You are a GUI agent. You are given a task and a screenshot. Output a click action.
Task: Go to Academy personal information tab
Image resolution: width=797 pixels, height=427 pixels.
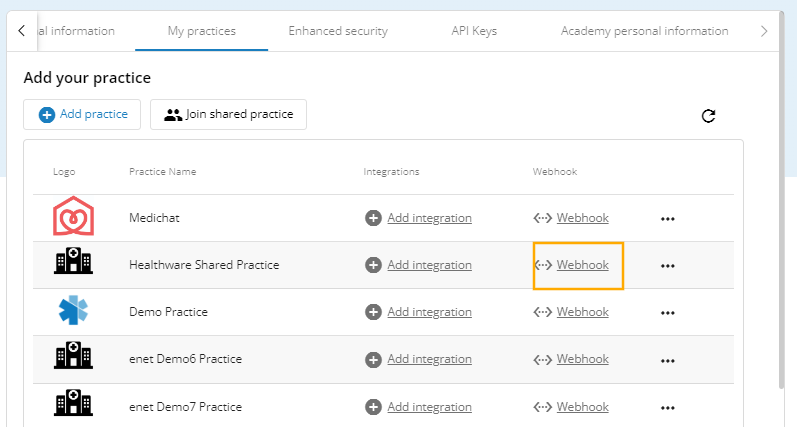coord(644,31)
